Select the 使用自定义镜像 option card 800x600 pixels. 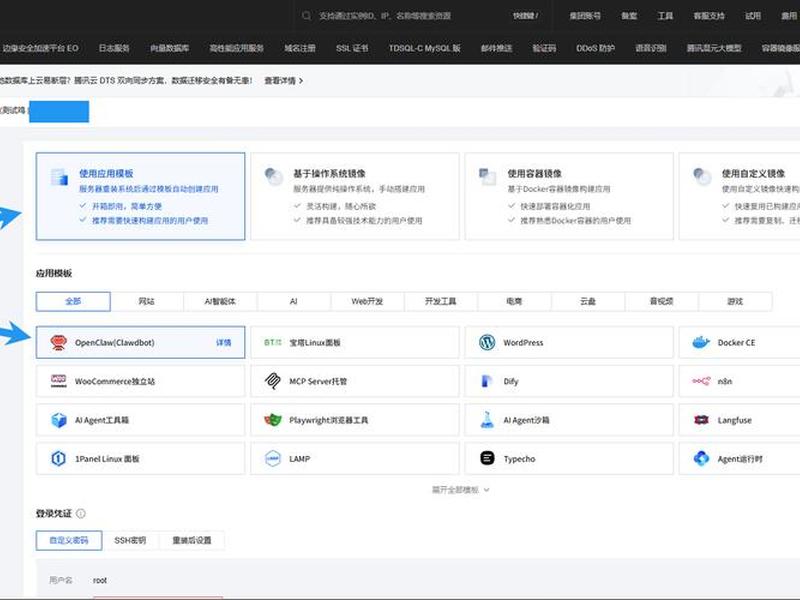point(739,196)
